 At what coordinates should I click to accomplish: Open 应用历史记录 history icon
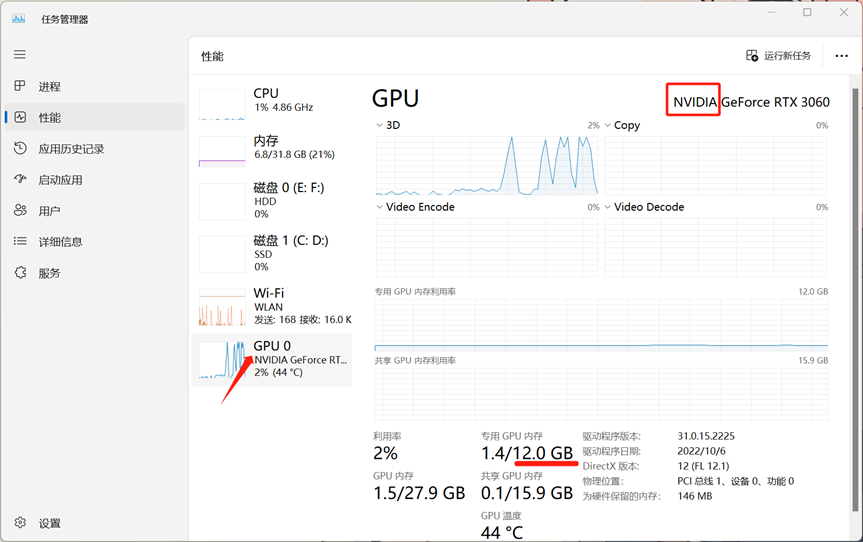20,148
